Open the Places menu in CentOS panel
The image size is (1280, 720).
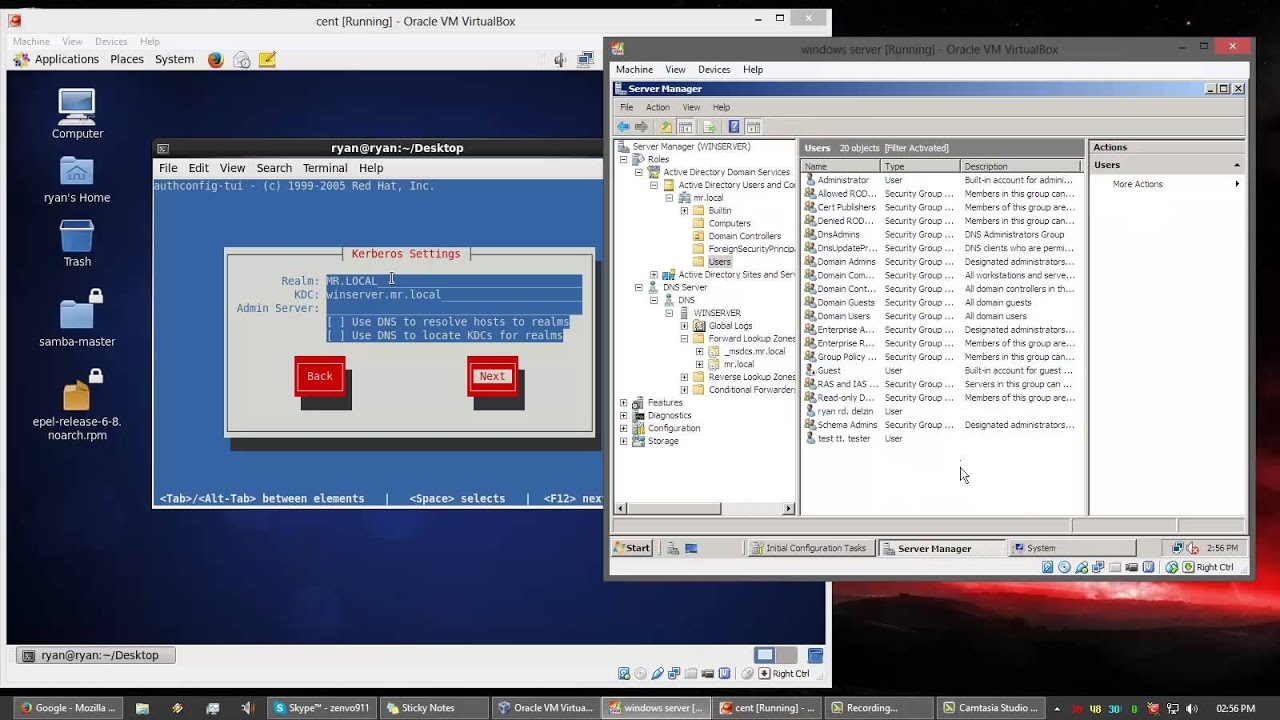click(x=127, y=60)
